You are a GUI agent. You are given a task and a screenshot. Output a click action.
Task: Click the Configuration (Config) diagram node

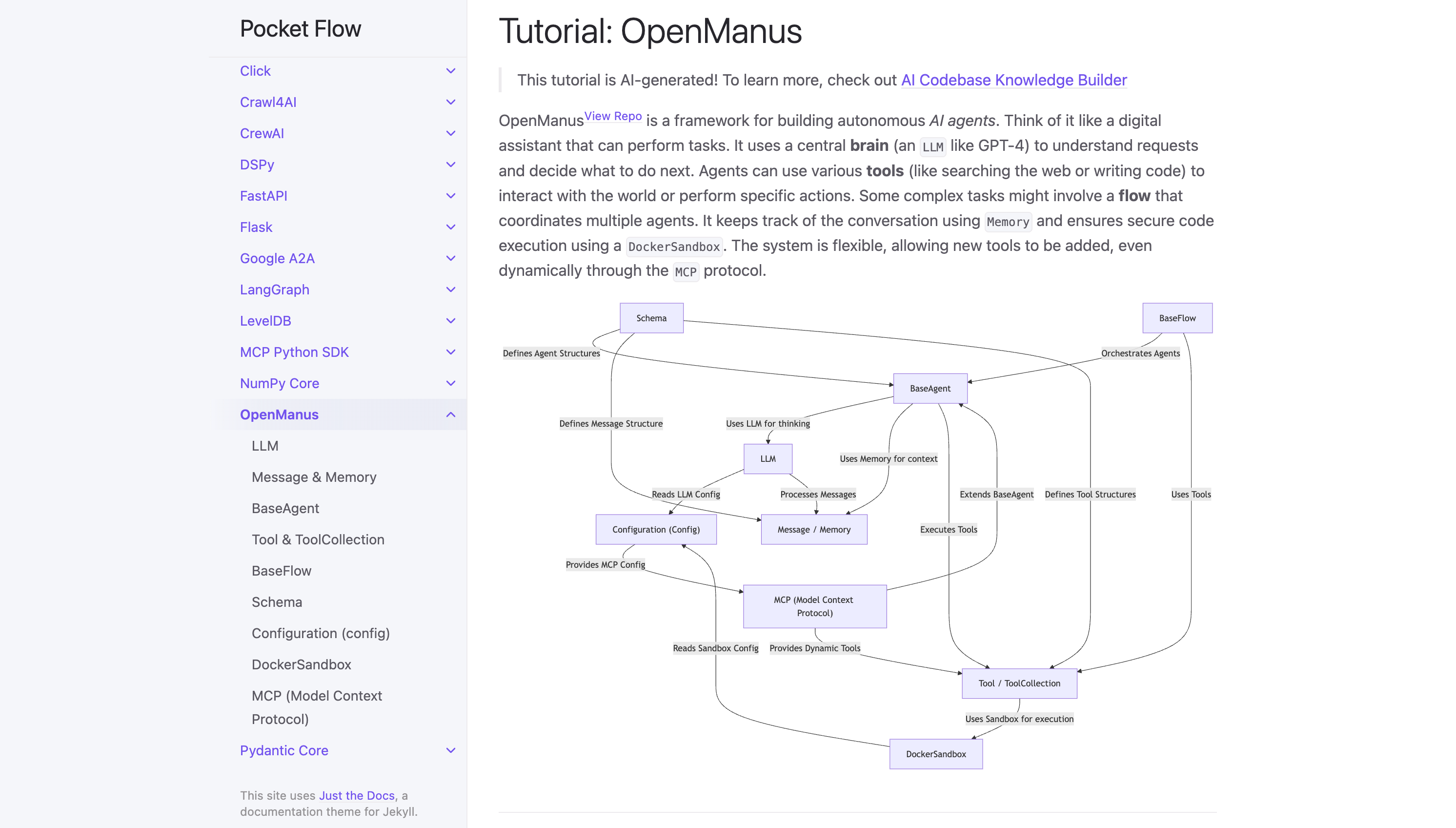tap(656, 530)
